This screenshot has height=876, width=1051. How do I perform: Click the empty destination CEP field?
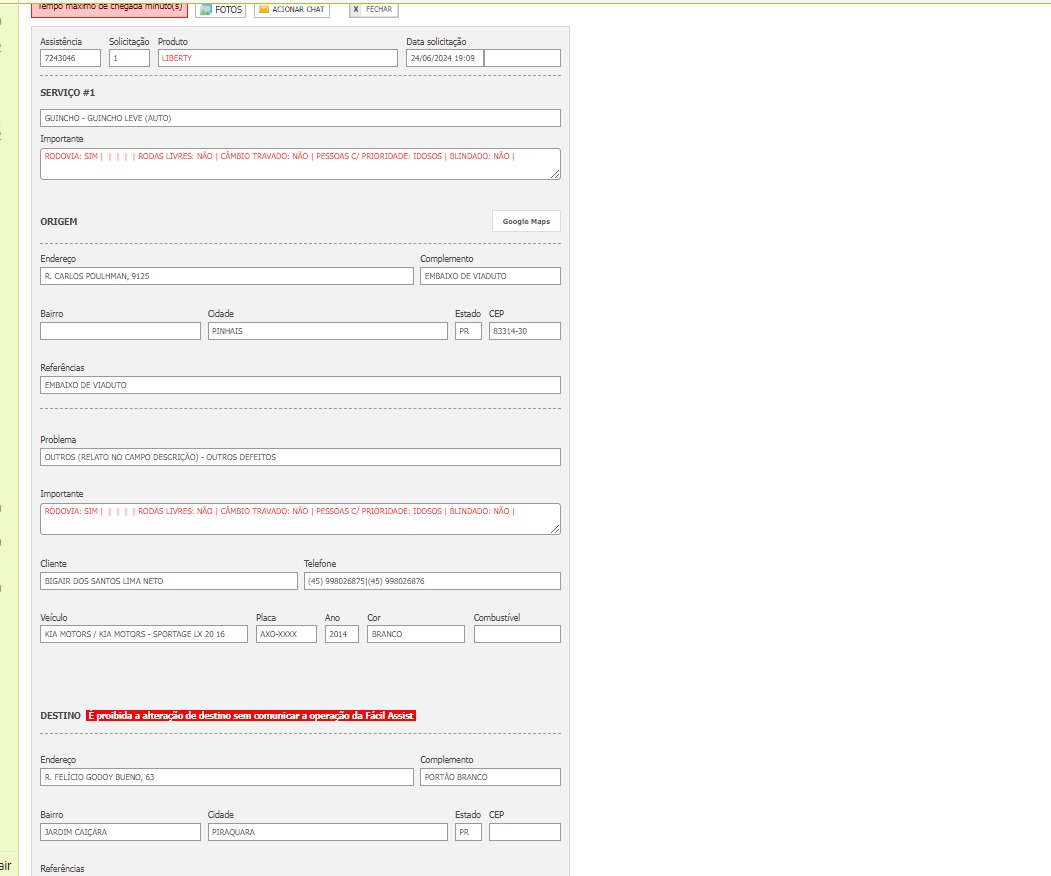[x=525, y=832]
